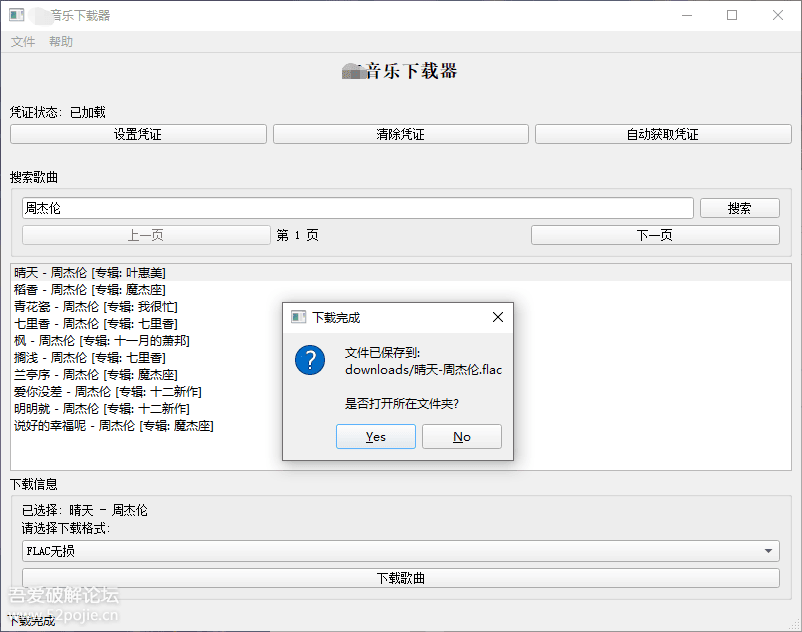
Task: Click No to dismiss the folder prompt
Action: point(462,436)
